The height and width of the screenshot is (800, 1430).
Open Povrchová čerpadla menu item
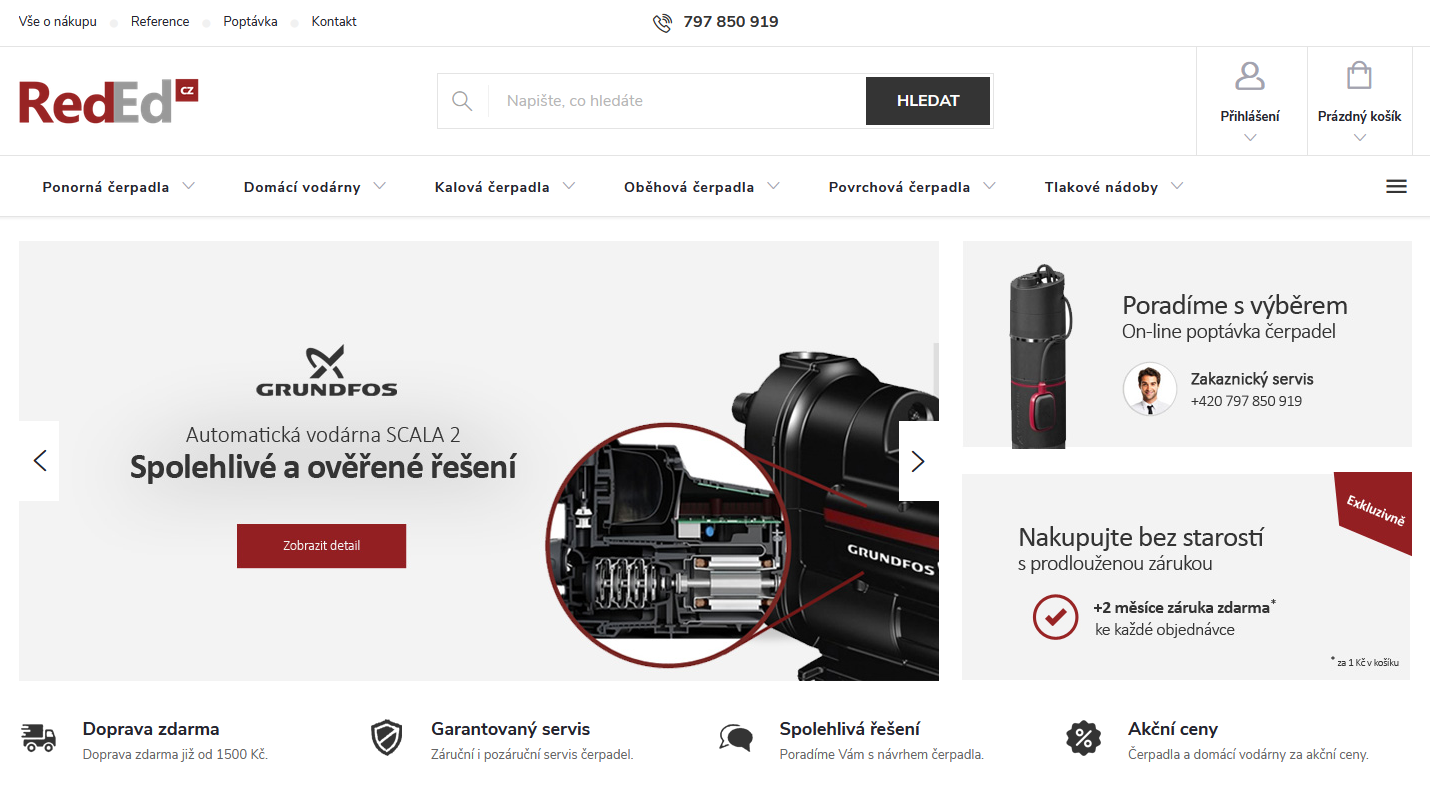[900, 187]
